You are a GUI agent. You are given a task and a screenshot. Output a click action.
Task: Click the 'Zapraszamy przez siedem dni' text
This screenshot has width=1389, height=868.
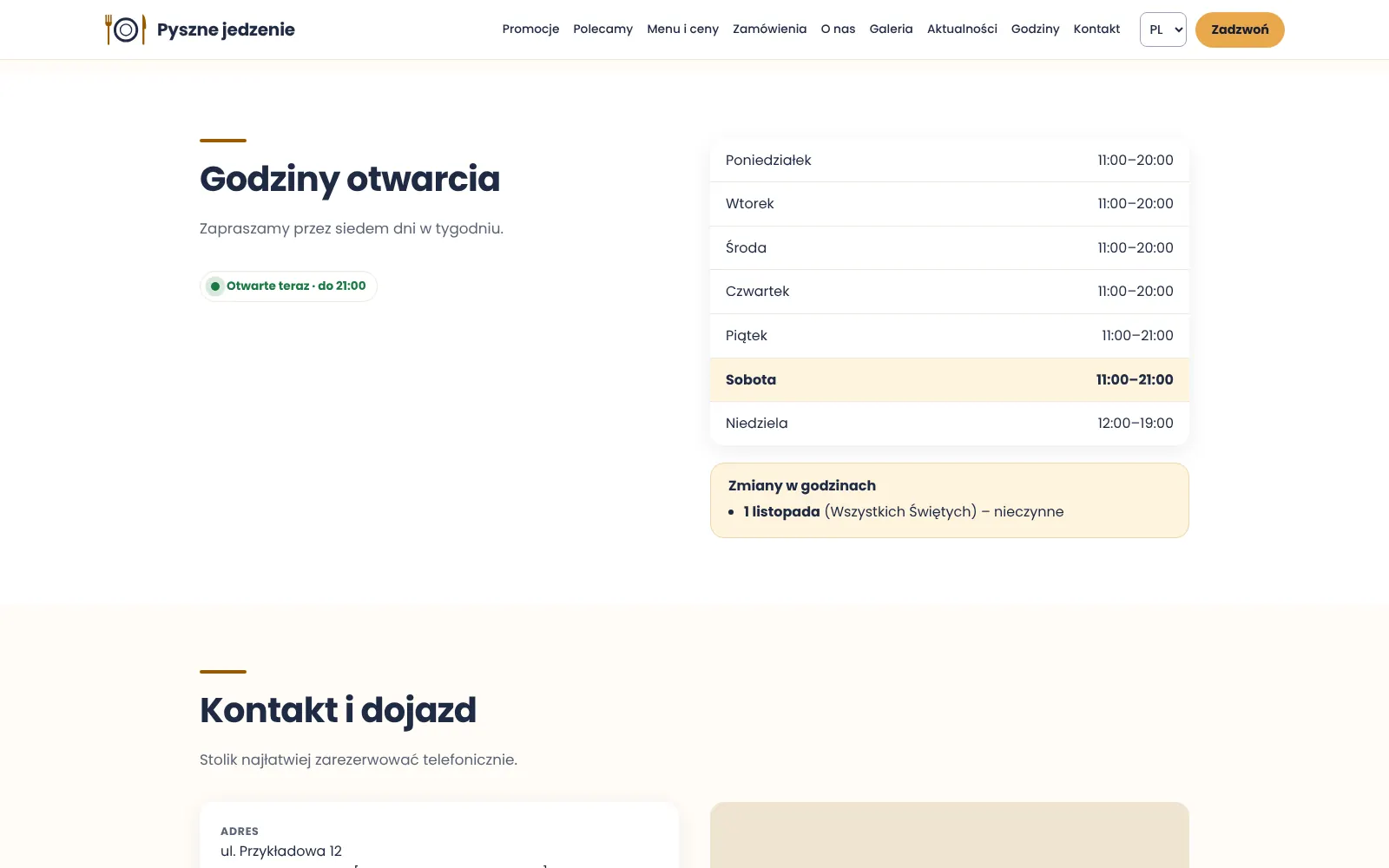[352, 229]
